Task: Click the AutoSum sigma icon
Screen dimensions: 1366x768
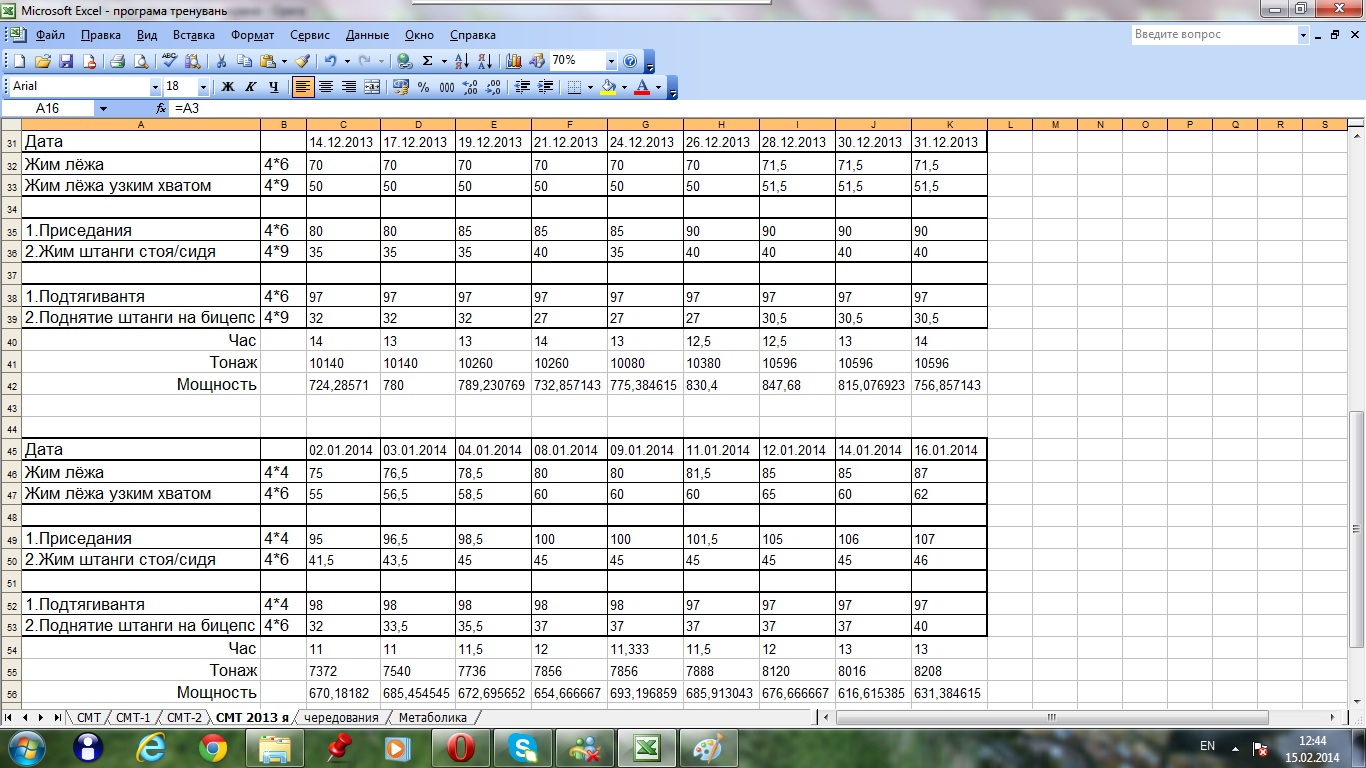Action: (428, 61)
